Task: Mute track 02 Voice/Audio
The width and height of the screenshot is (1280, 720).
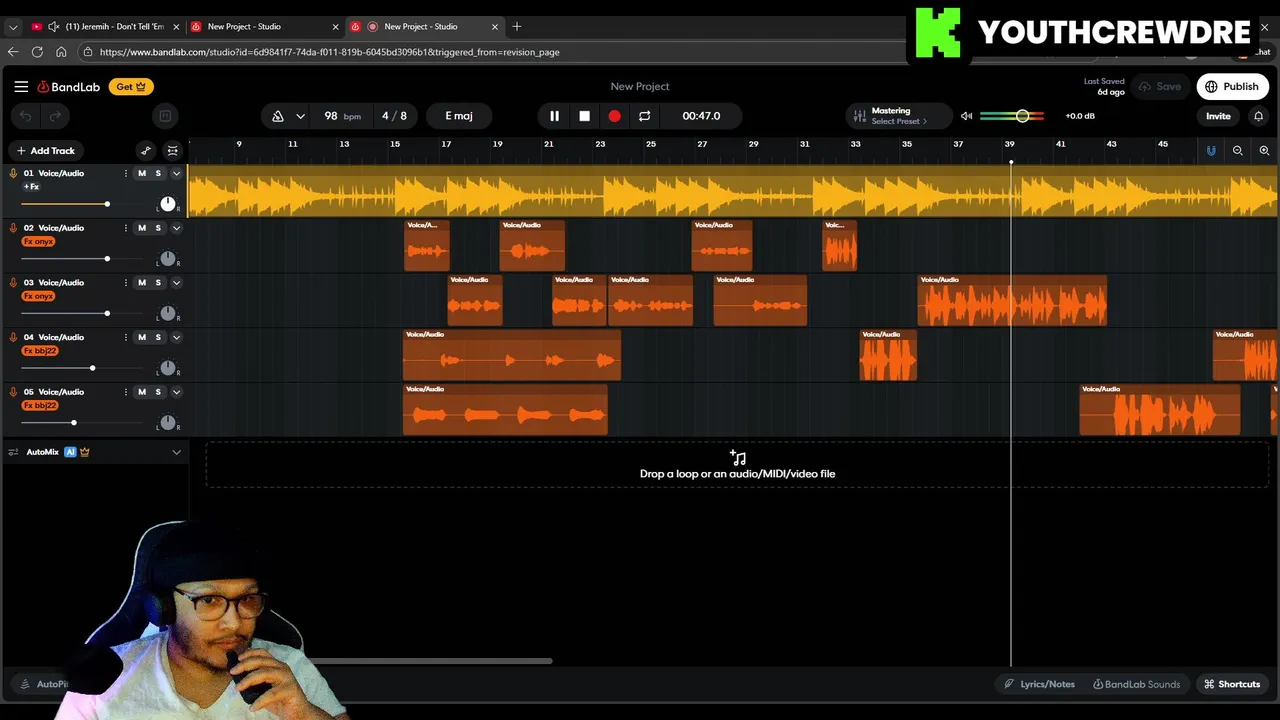Action: (142, 228)
